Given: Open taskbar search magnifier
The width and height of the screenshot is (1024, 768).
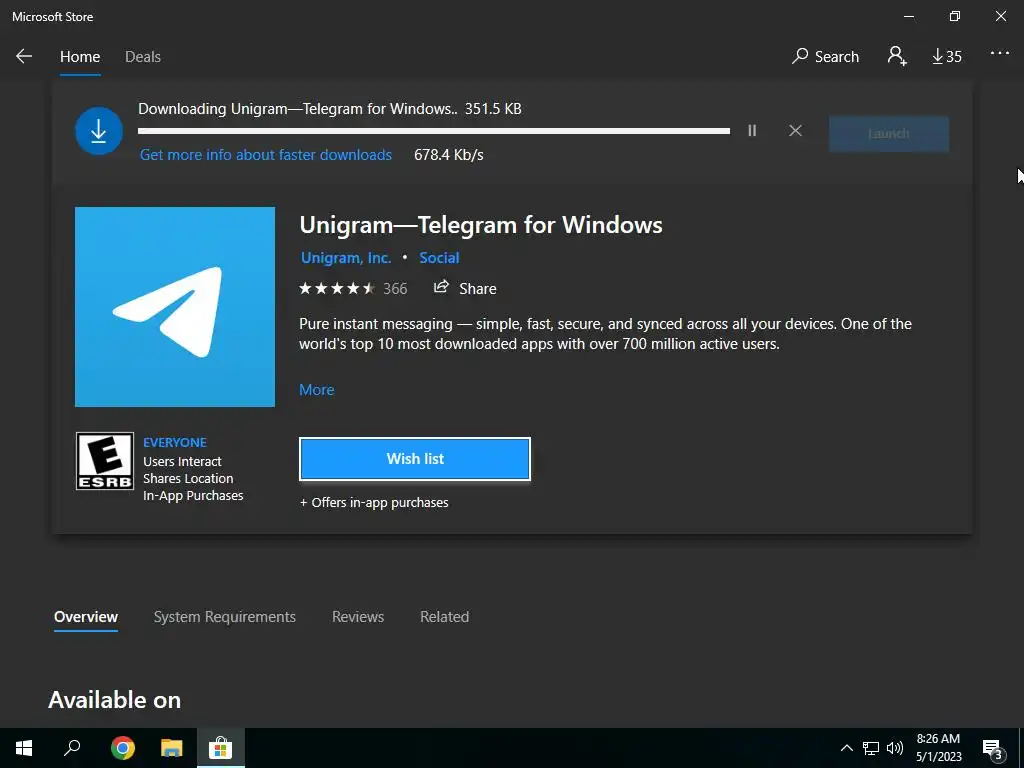Looking at the screenshot, I should click(72, 748).
